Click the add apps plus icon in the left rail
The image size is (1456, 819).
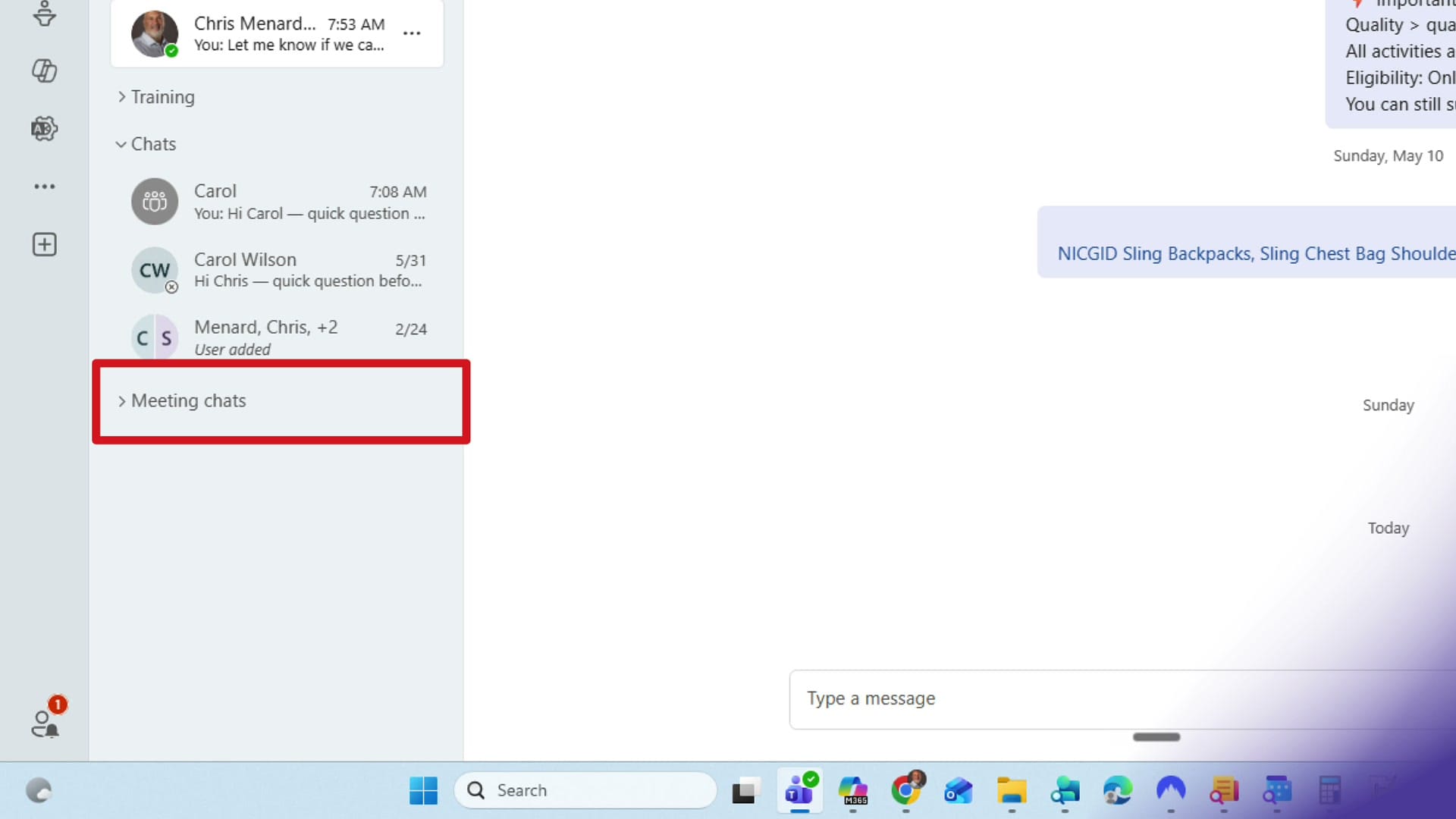(44, 244)
